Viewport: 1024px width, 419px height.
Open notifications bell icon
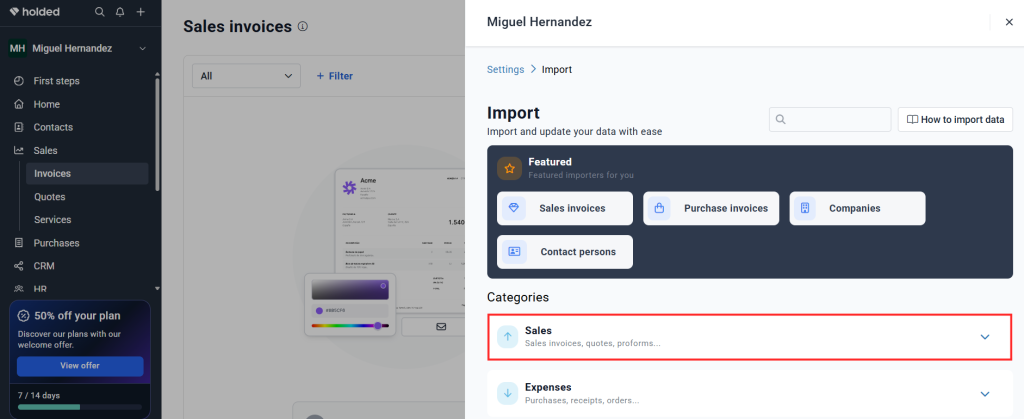120,12
